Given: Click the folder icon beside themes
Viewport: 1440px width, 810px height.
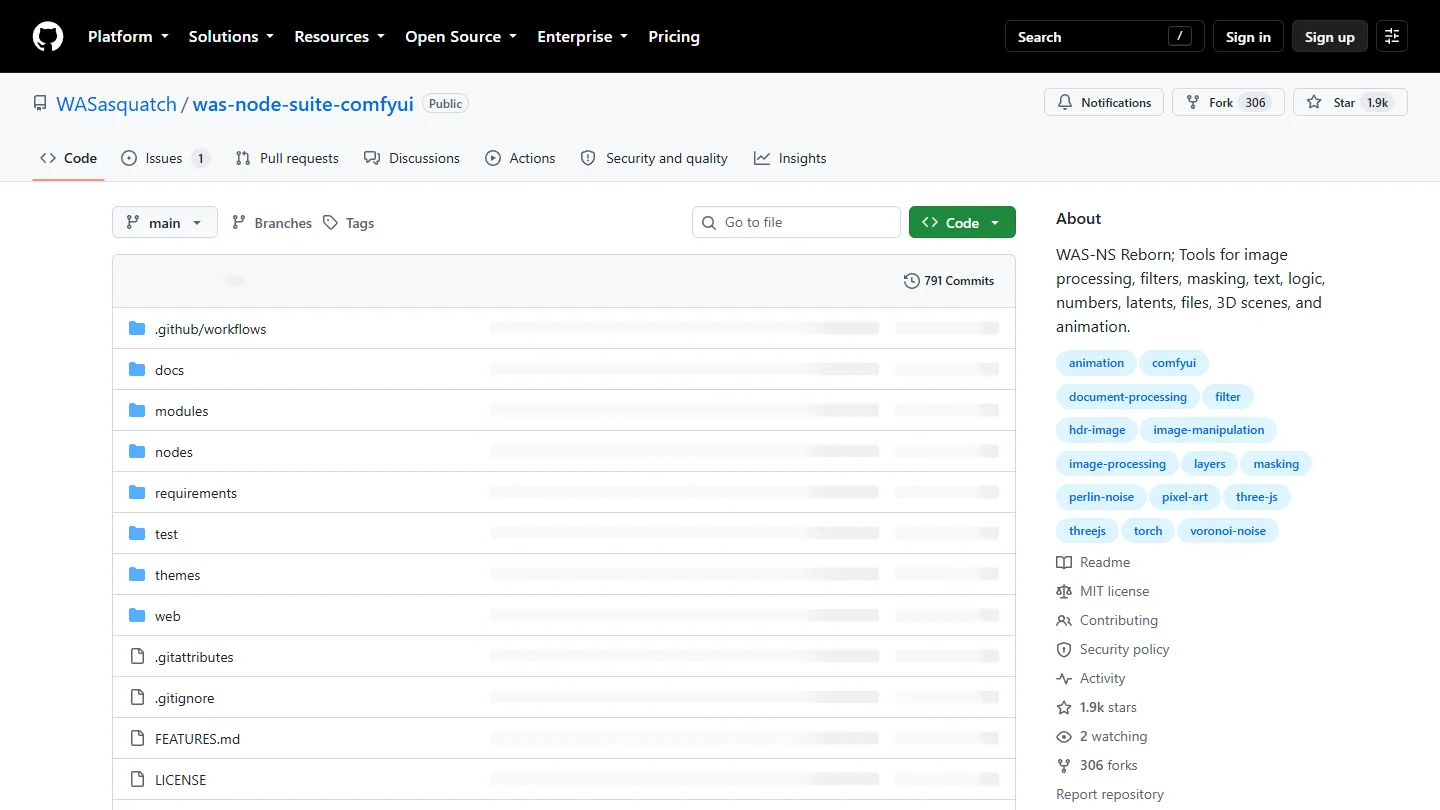Looking at the screenshot, I should [137, 575].
